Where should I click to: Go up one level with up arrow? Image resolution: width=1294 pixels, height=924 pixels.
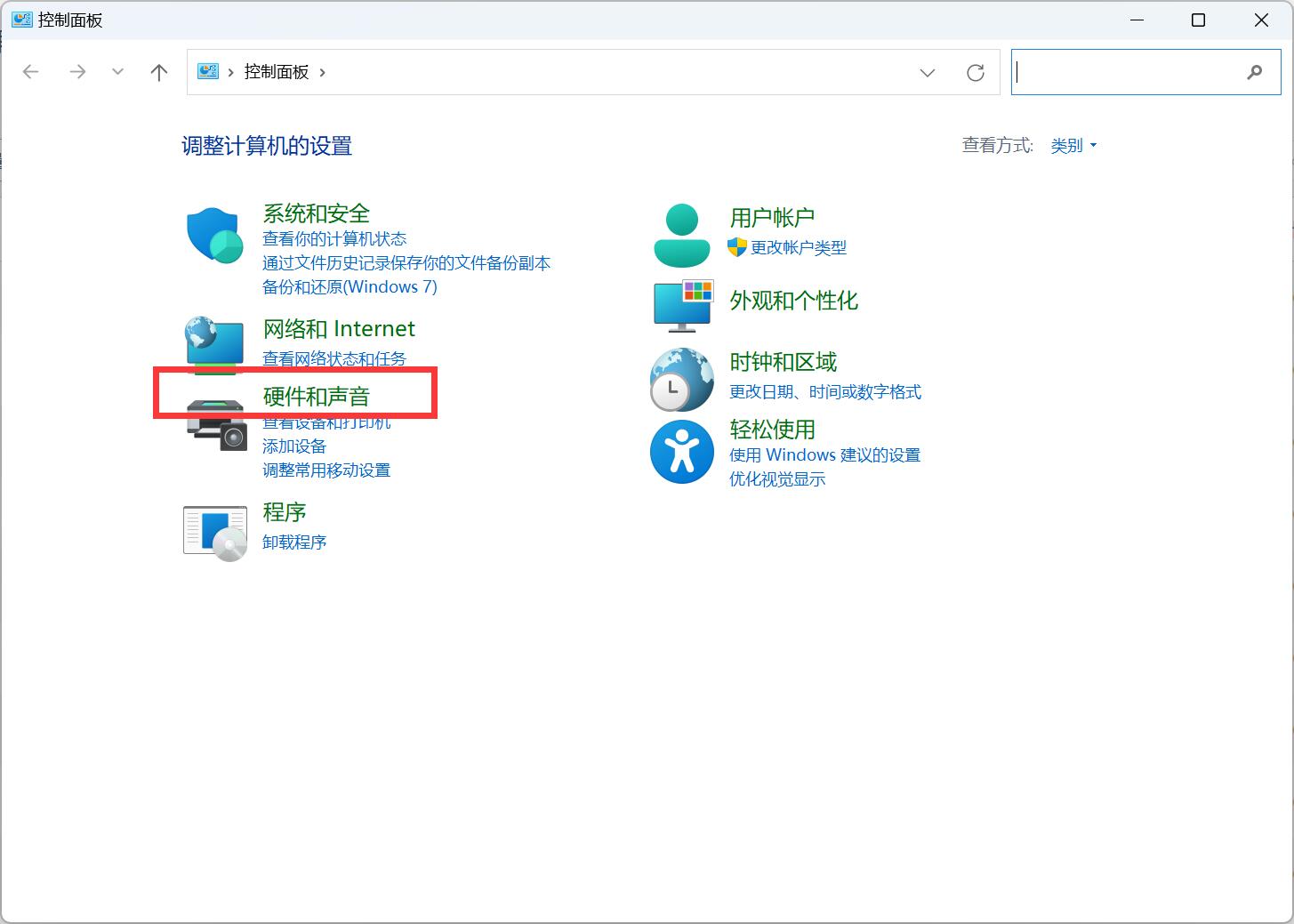click(x=159, y=73)
